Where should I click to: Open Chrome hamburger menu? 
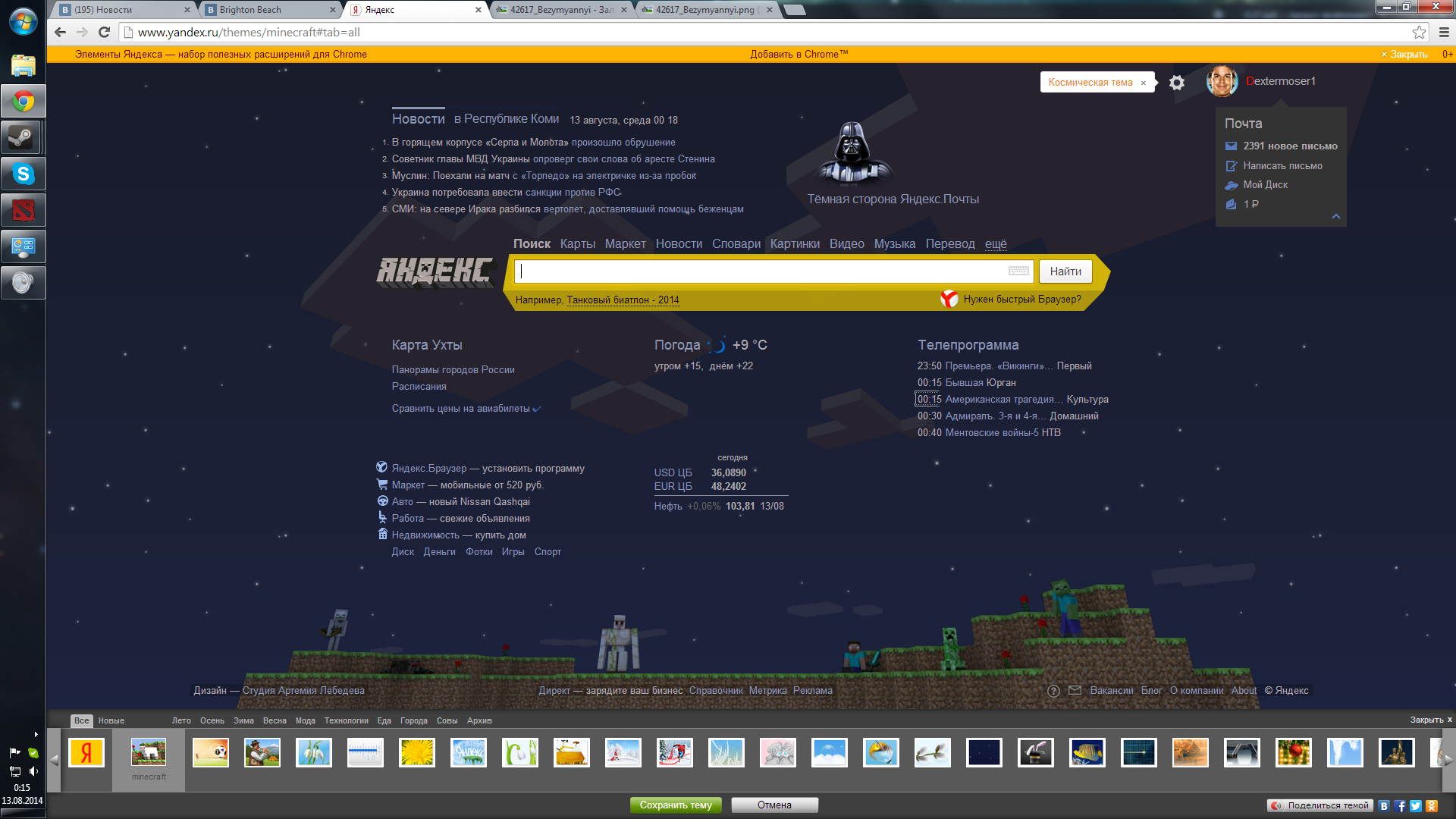1444,32
